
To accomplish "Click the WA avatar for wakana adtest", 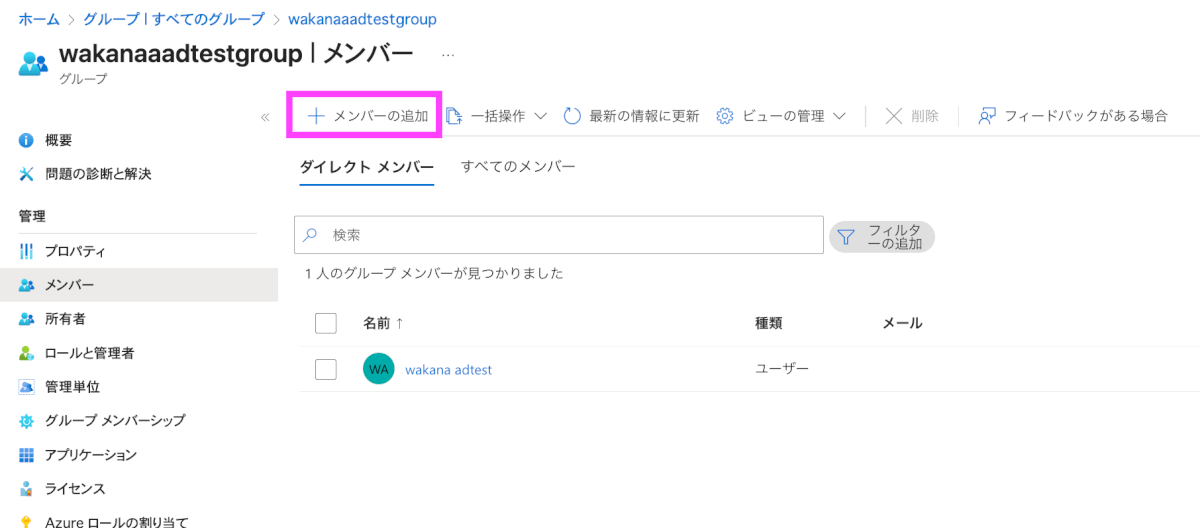I will (x=378, y=369).
